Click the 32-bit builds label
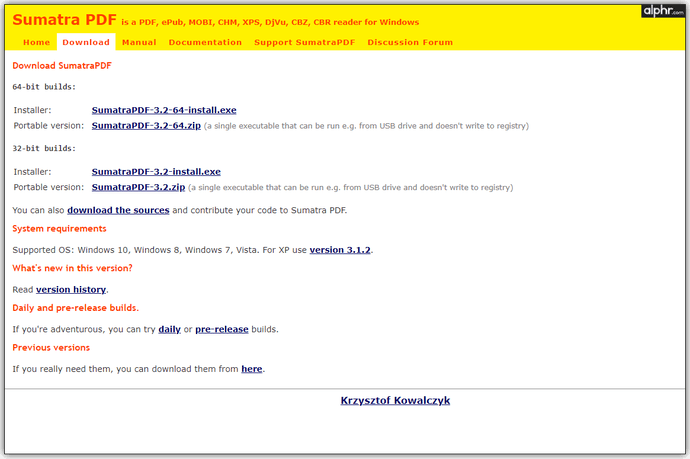Viewport: 690px width, 459px height. tap(44, 148)
